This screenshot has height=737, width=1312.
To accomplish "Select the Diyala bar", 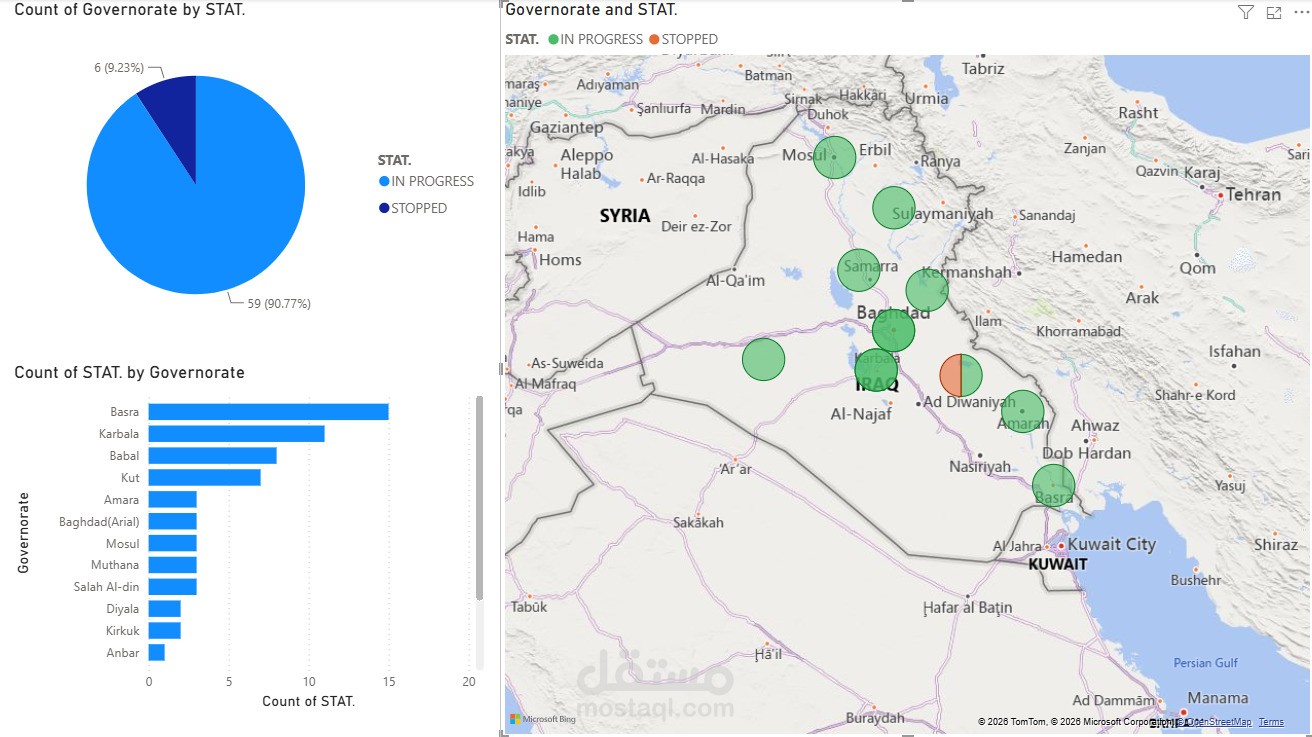I will pos(165,608).
